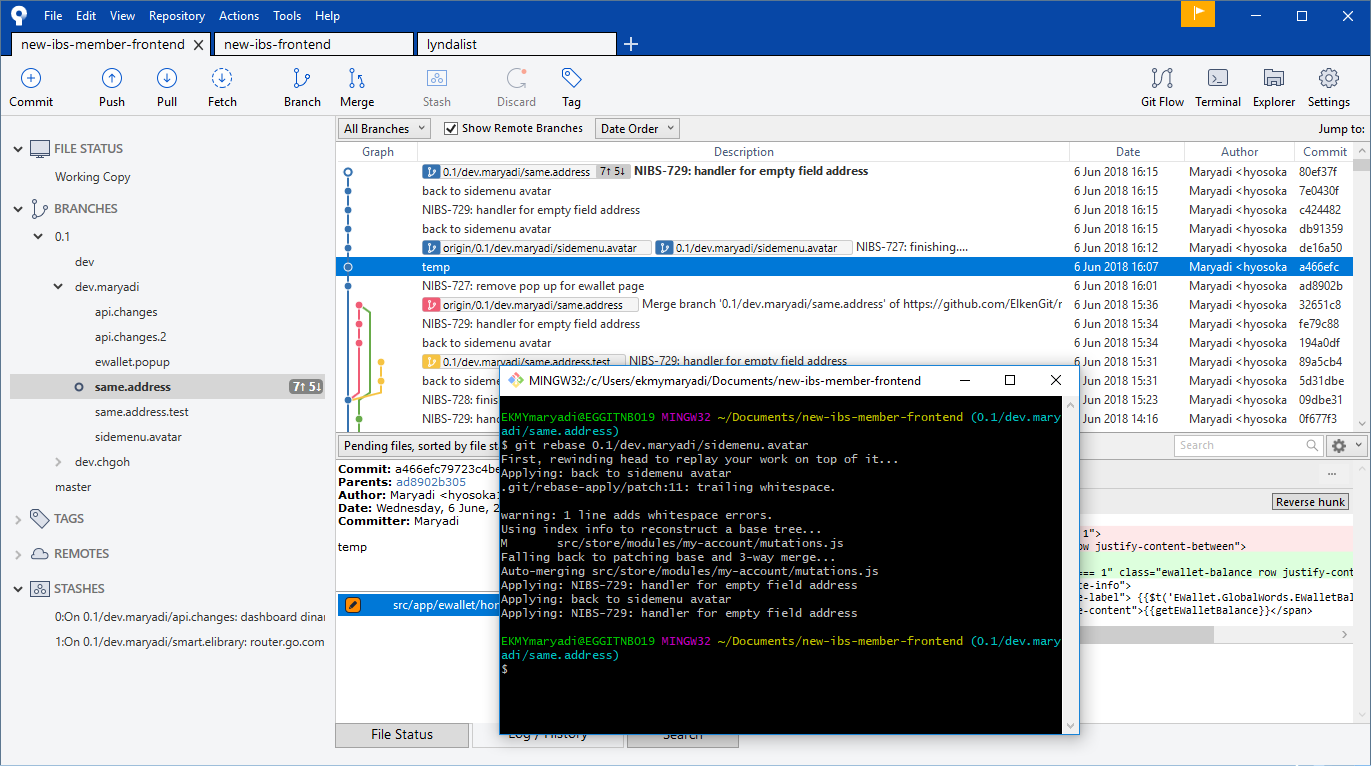The width and height of the screenshot is (1371, 766).
Task: Open the Tools menu
Action: coord(287,16)
